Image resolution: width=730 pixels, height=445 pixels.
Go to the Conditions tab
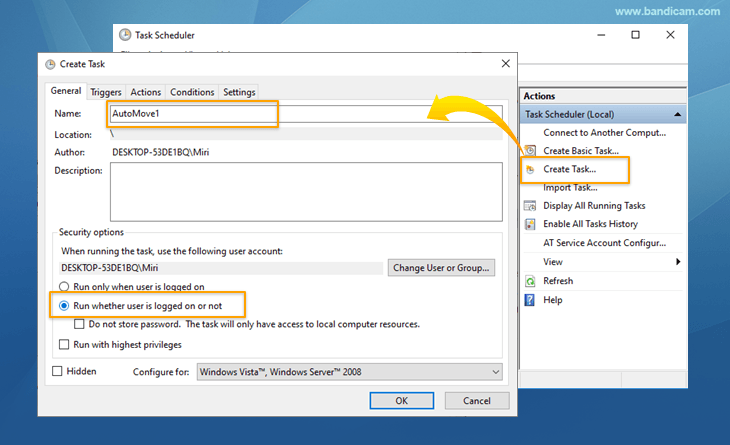coord(192,92)
